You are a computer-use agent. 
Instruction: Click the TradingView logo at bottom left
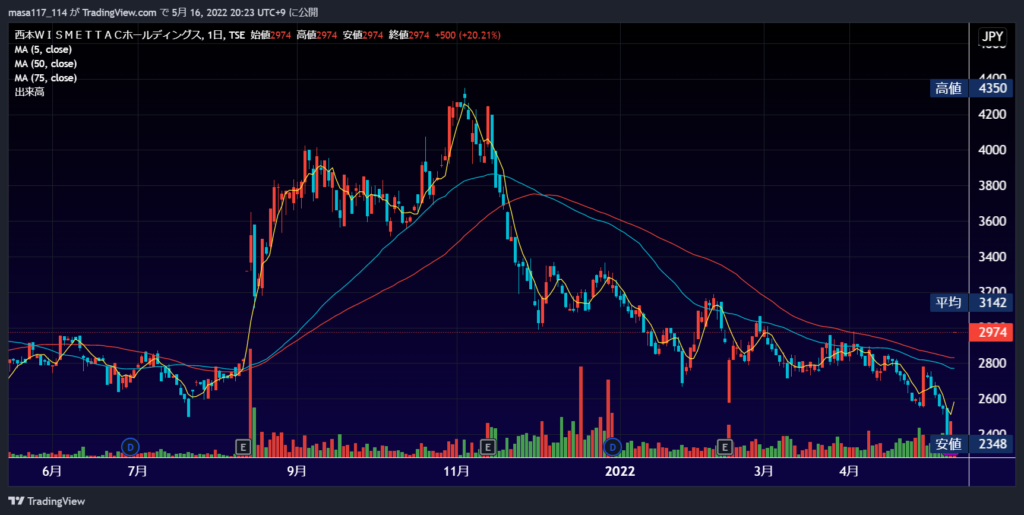[47, 501]
